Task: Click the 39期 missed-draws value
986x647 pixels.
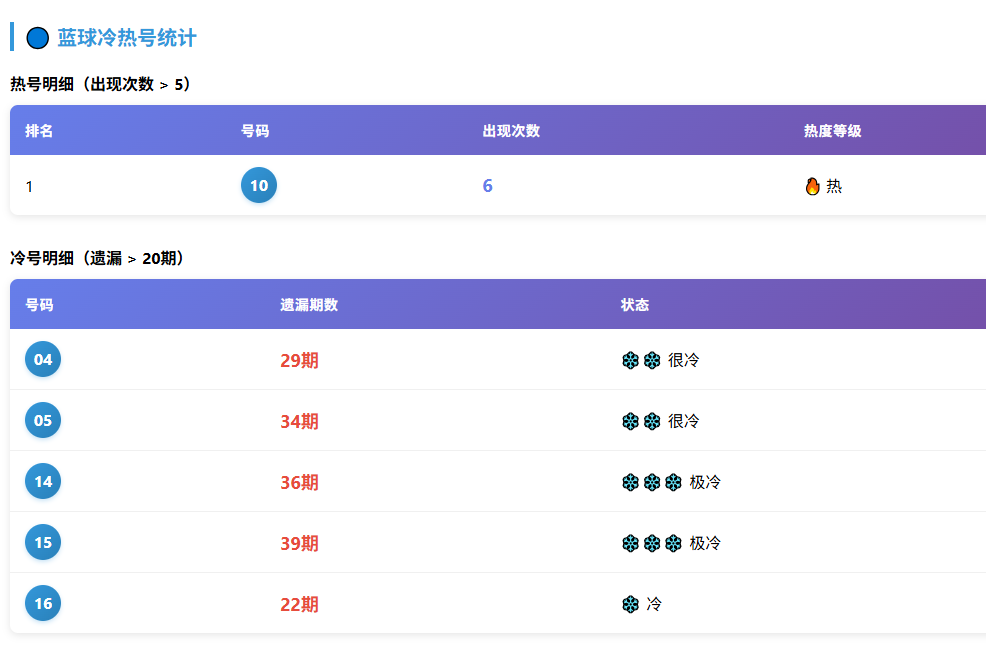Action: tap(299, 543)
